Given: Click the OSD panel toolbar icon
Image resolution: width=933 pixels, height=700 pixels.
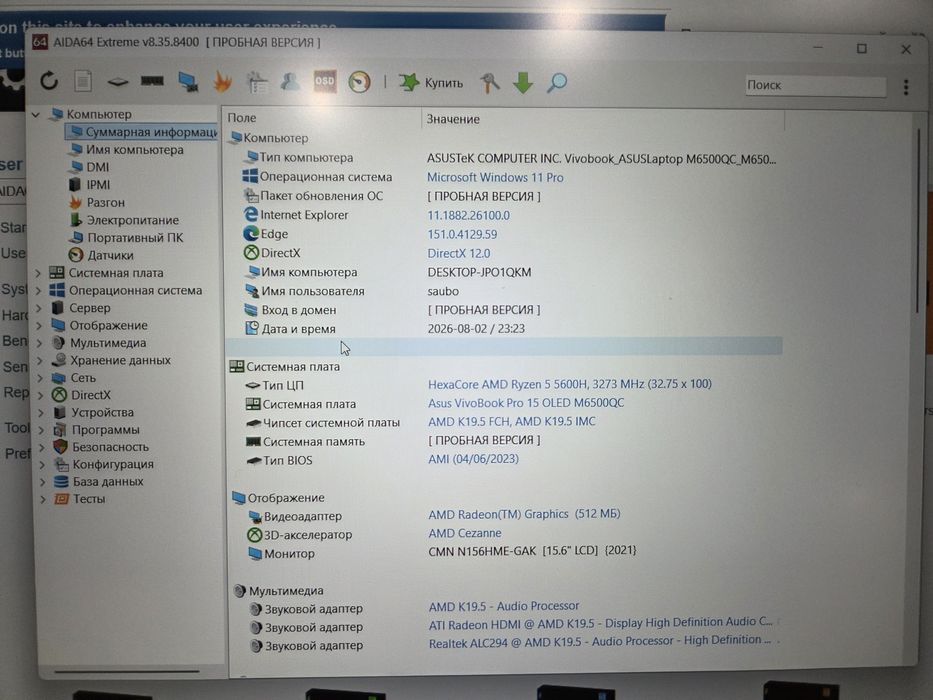Looking at the screenshot, I should tap(324, 82).
